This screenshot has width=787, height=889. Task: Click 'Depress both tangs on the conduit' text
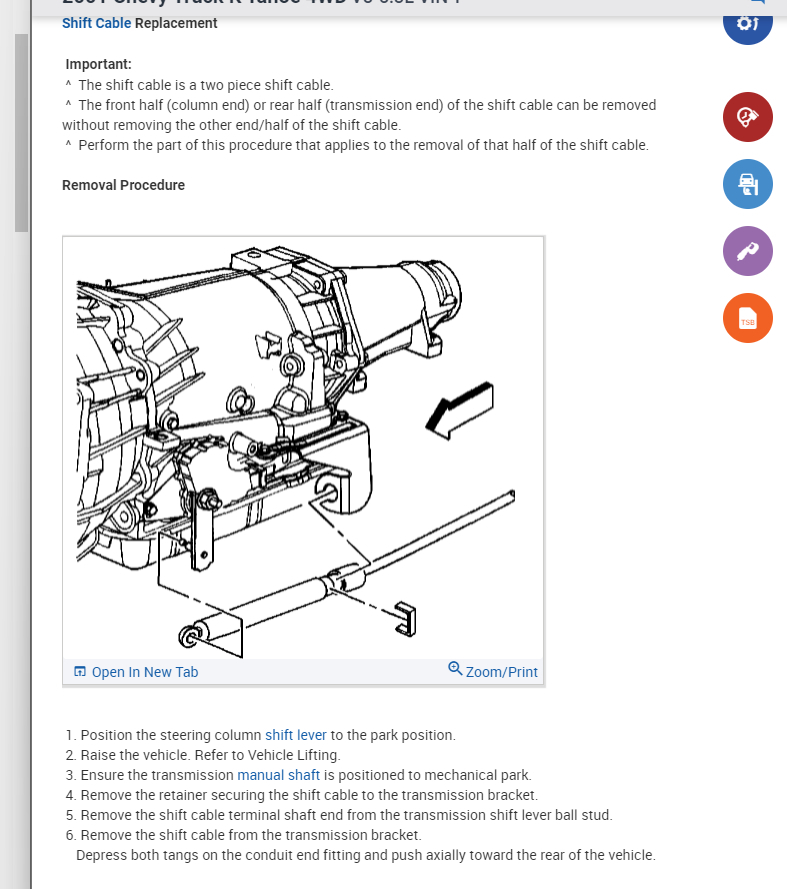point(366,855)
